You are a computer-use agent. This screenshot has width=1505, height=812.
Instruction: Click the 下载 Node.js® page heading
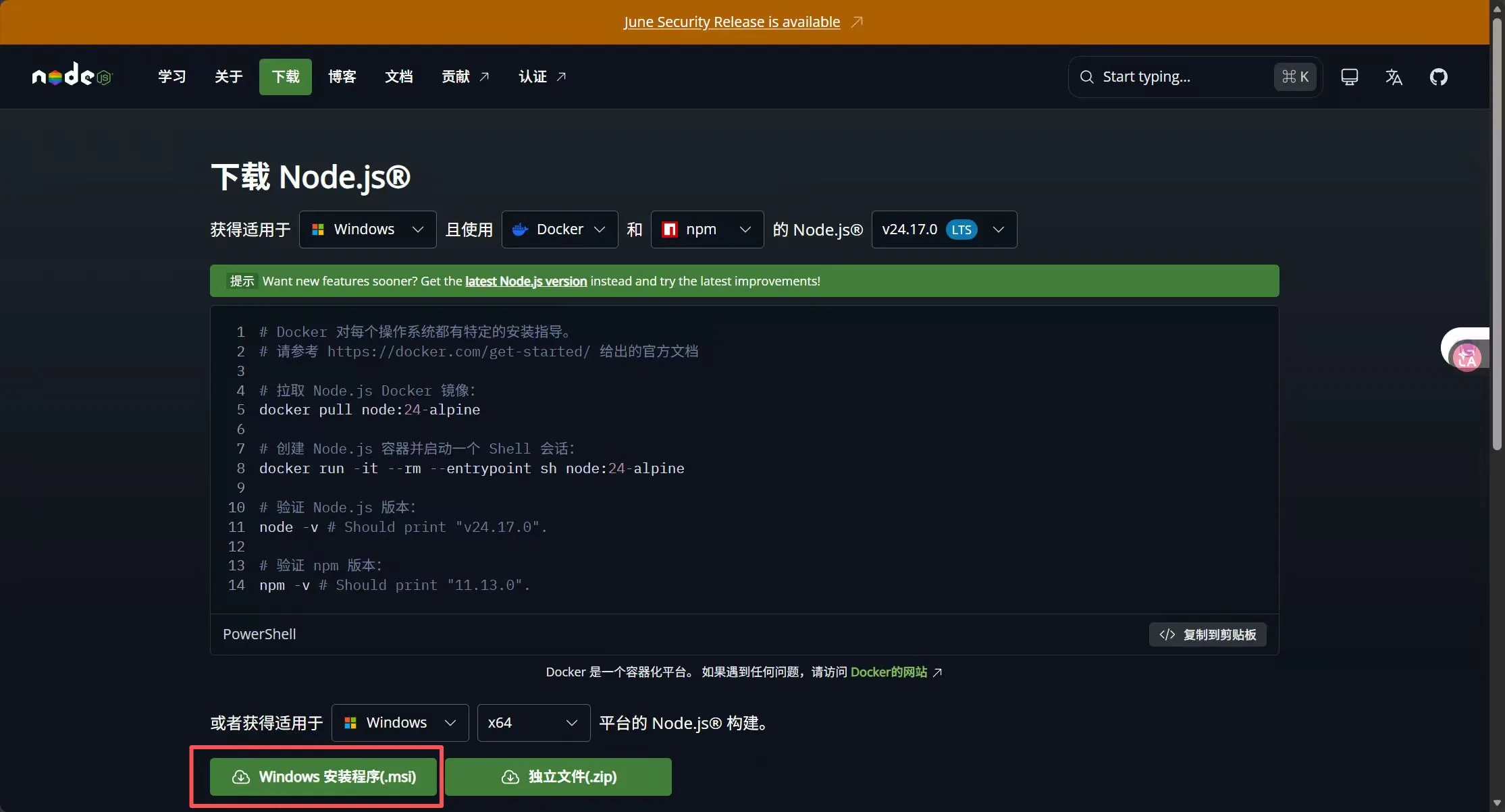click(311, 177)
